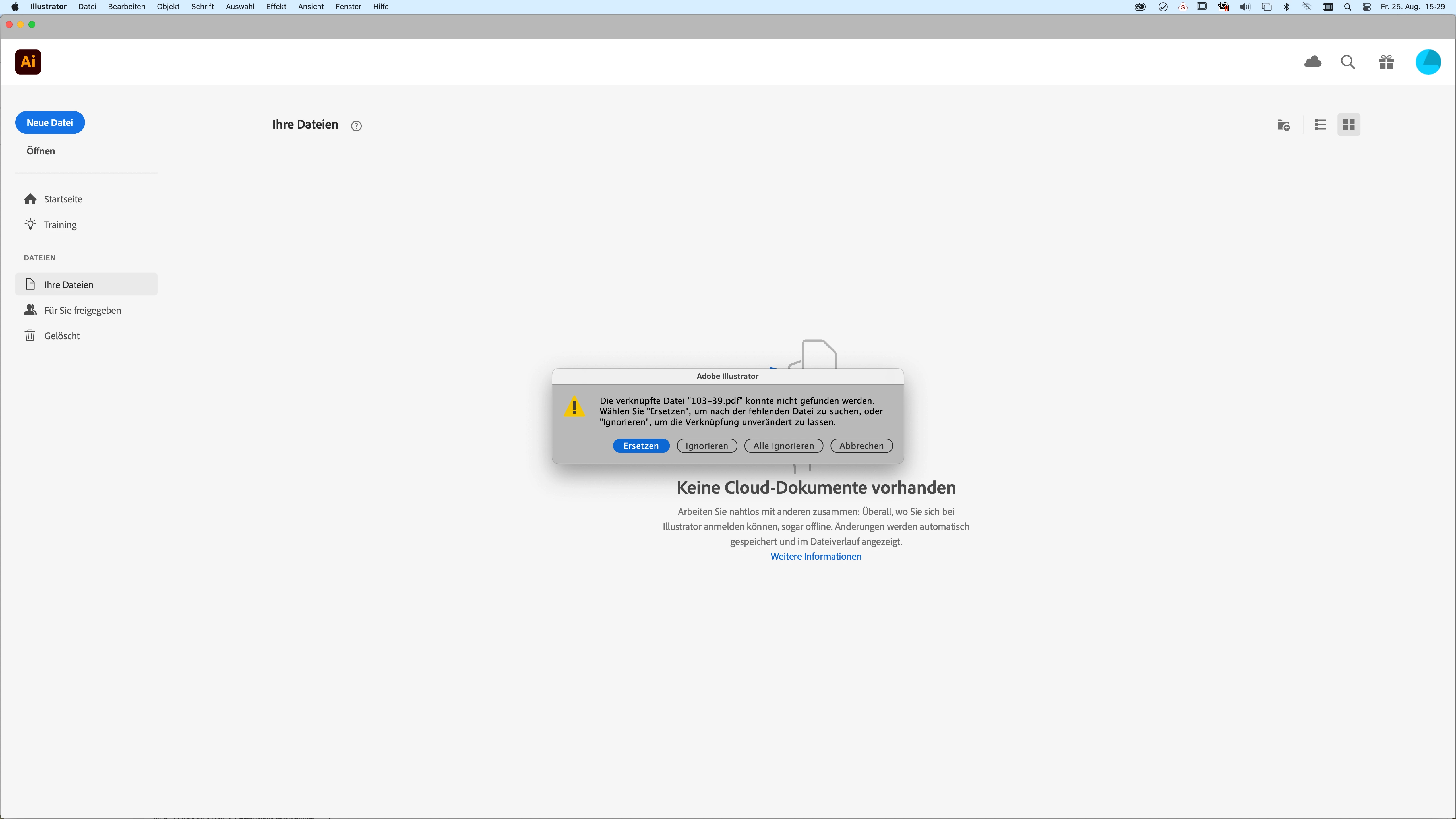Viewport: 1456px width, 819px height.
Task: Open the Datei menu
Action: (x=87, y=6)
